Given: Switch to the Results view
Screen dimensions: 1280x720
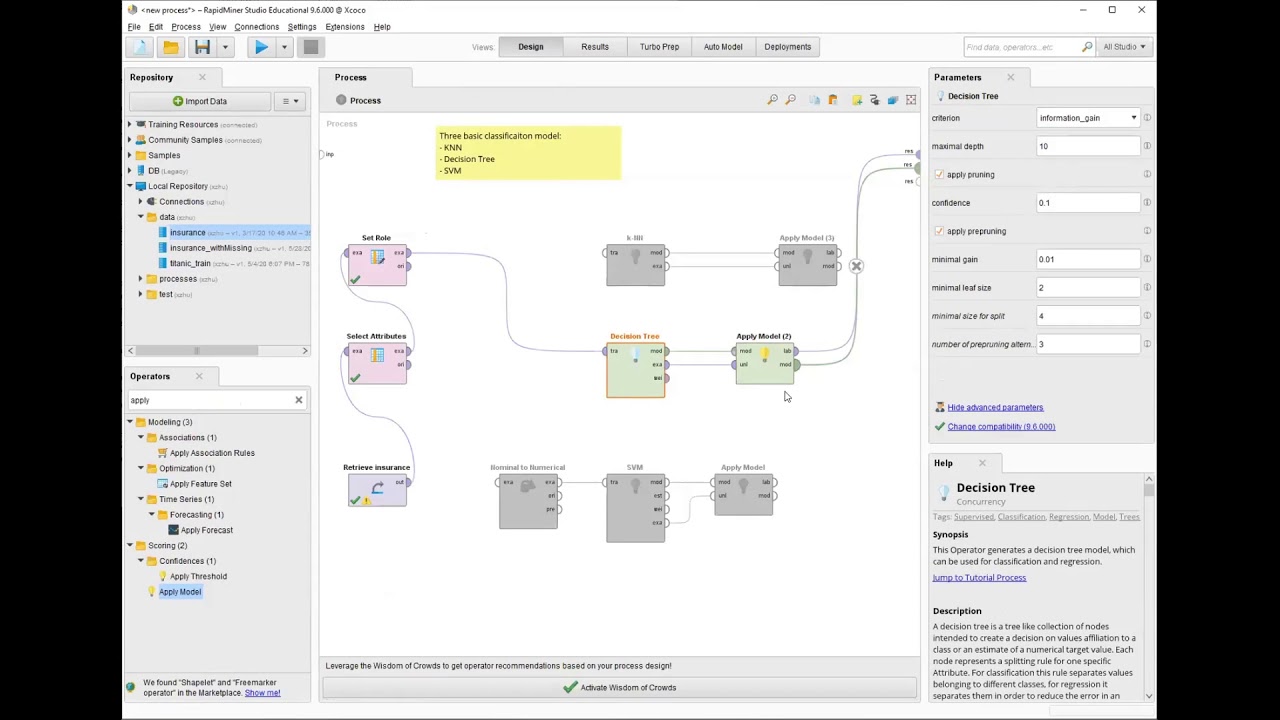Looking at the screenshot, I should coord(595,47).
